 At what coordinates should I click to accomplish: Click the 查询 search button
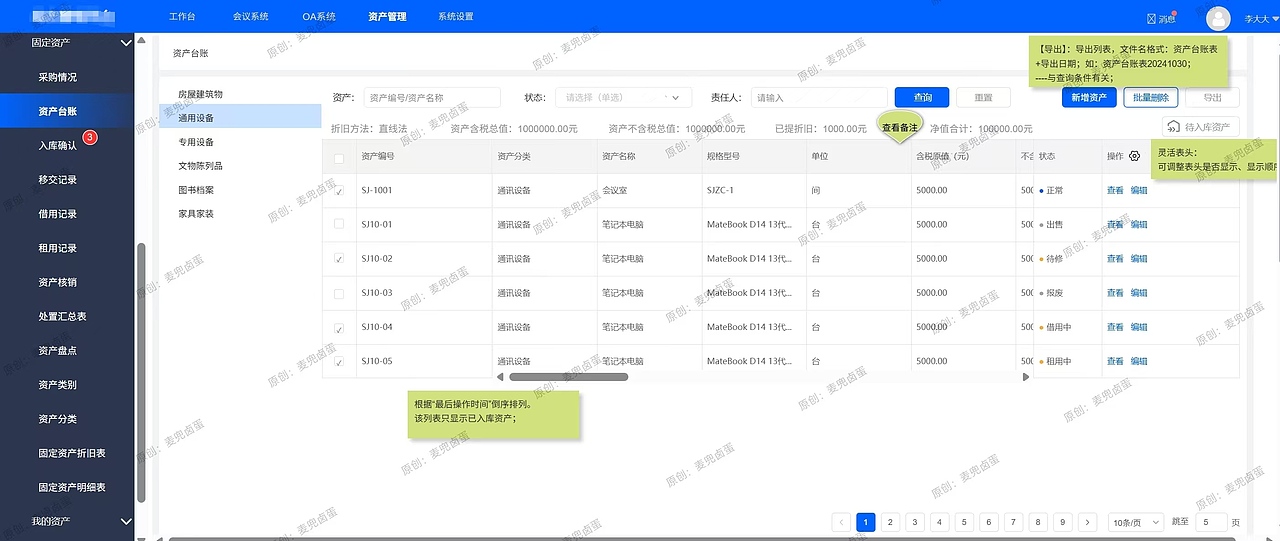click(922, 97)
